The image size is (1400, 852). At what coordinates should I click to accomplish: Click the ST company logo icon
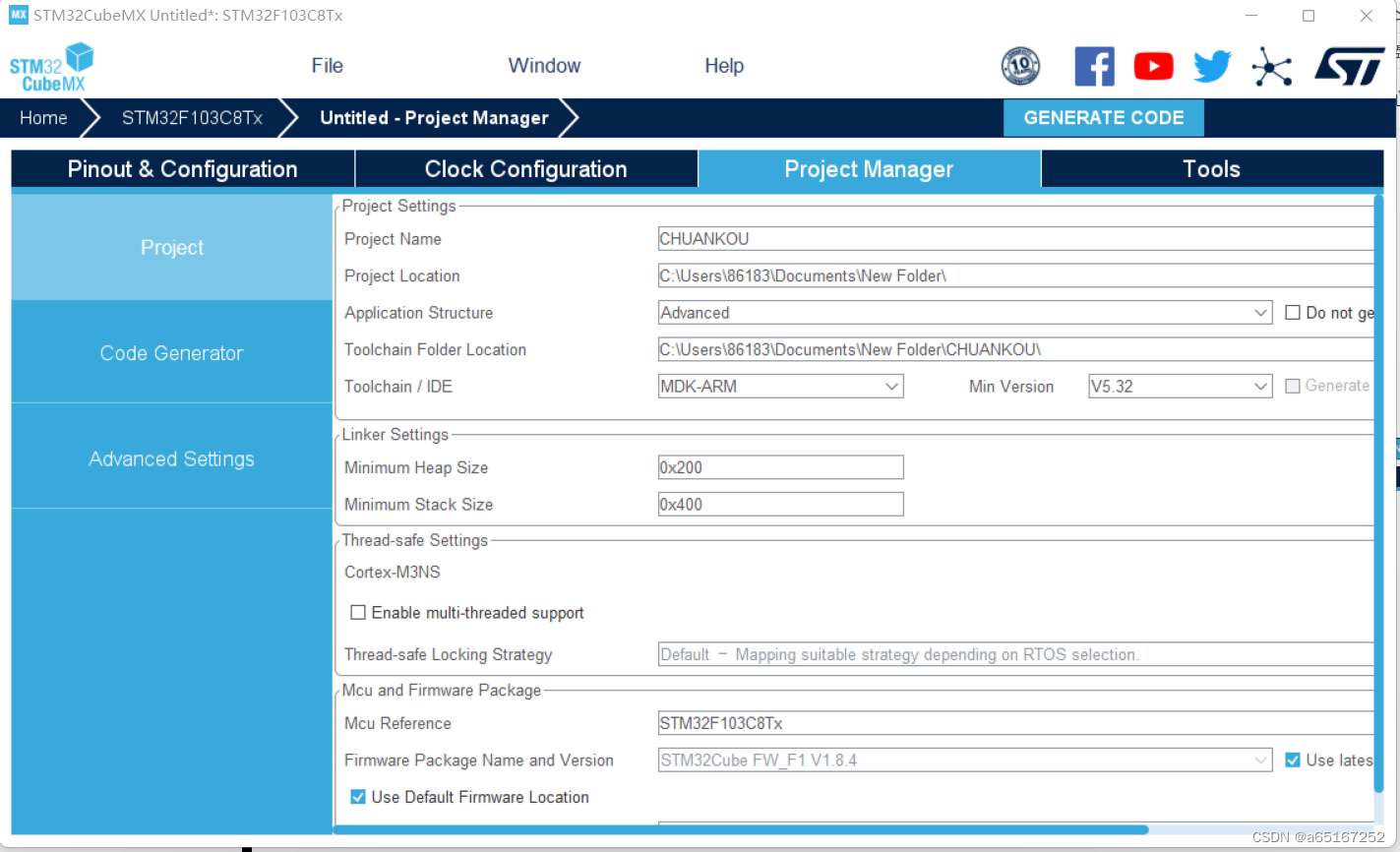coord(1350,66)
